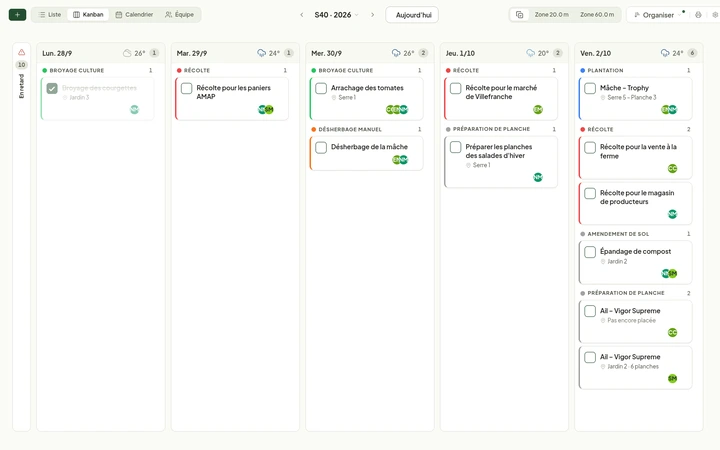Click Wednesday's rain weather icon
The width and height of the screenshot is (720, 450).
[396, 53]
